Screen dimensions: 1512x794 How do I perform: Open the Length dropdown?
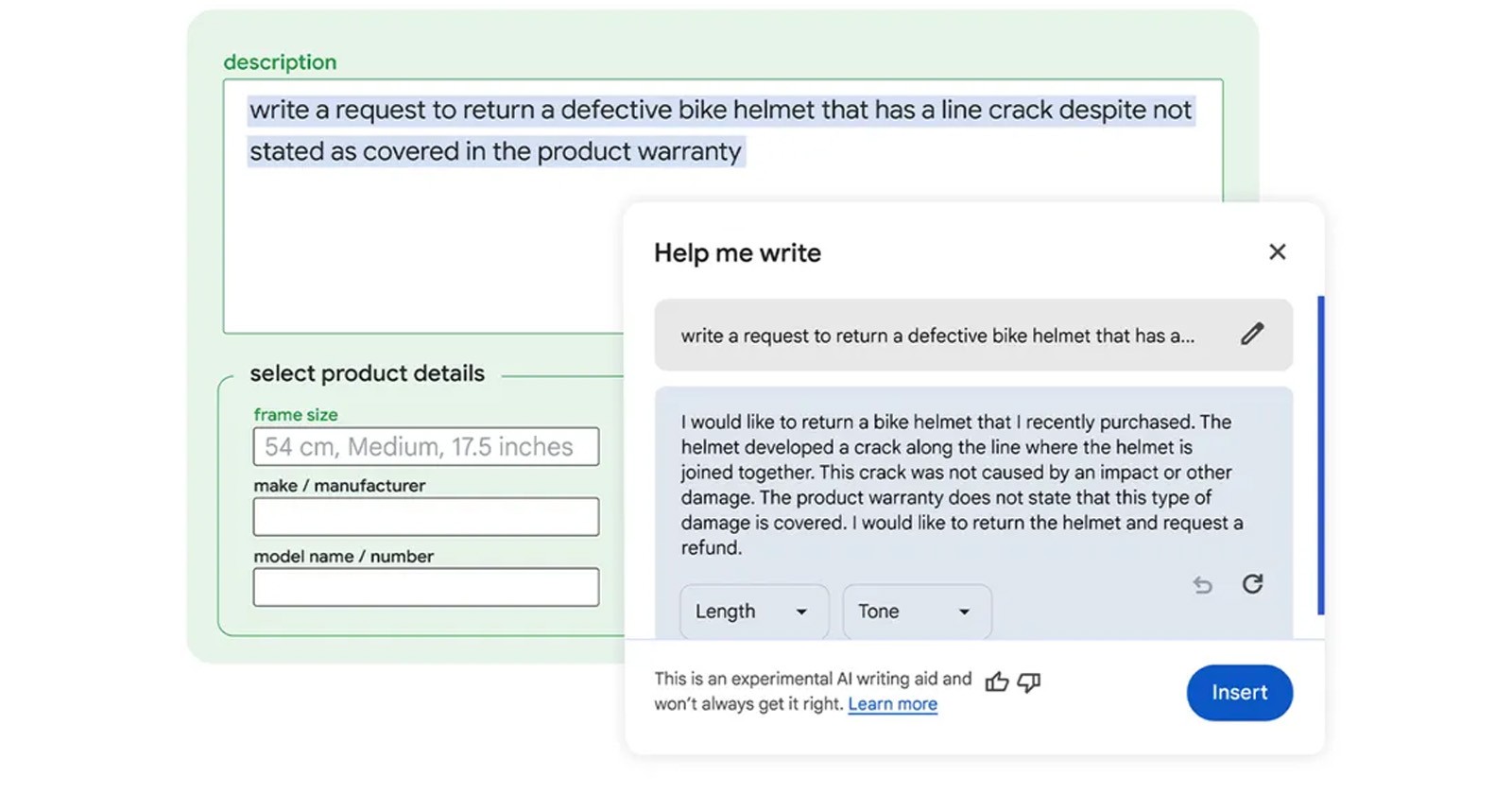pos(753,612)
